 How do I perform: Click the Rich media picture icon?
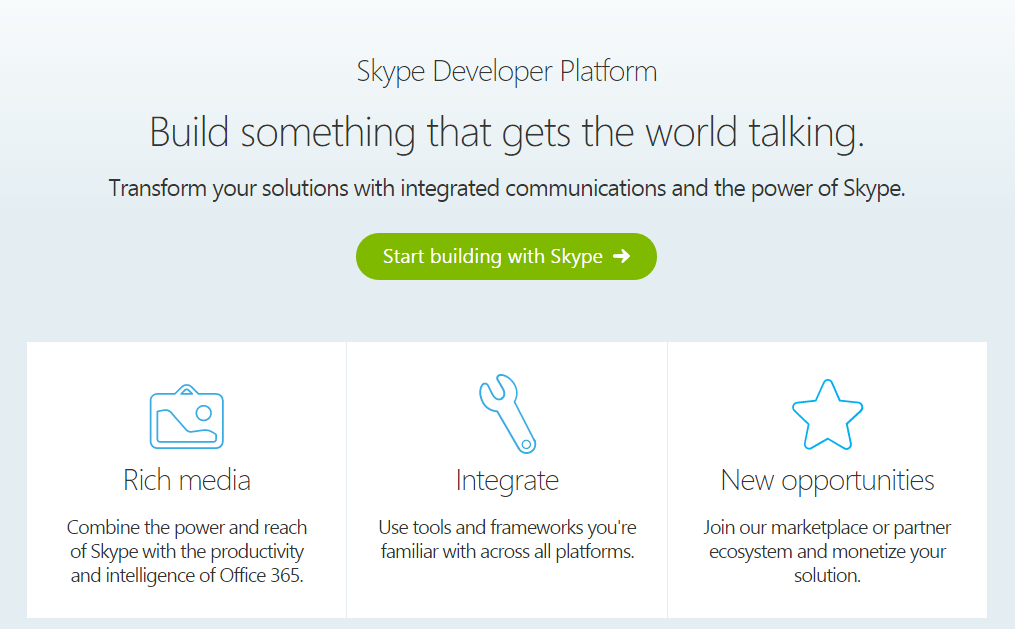coord(187,417)
